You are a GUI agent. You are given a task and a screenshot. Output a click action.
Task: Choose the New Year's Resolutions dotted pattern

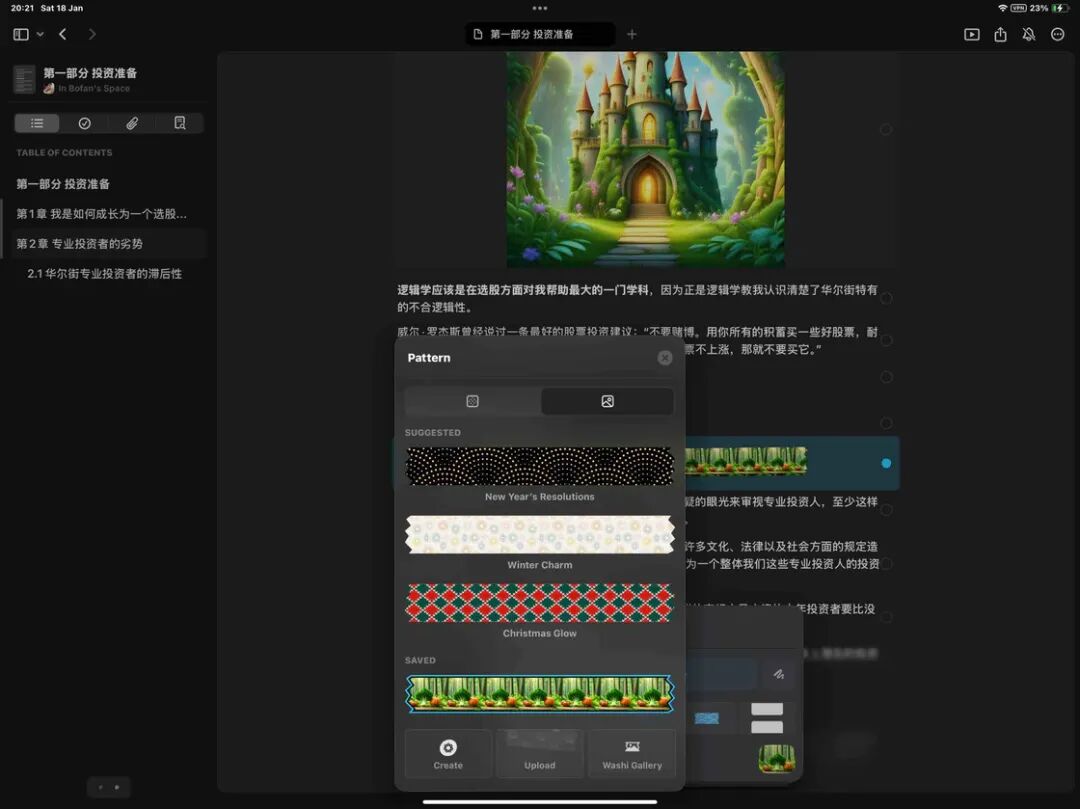(540, 466)
